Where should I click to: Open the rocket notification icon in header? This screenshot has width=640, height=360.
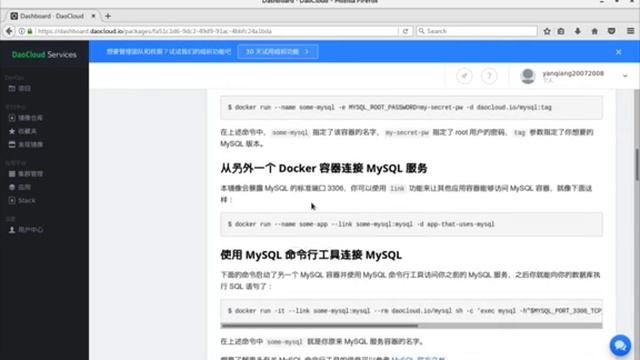click(x=464, y=76)
